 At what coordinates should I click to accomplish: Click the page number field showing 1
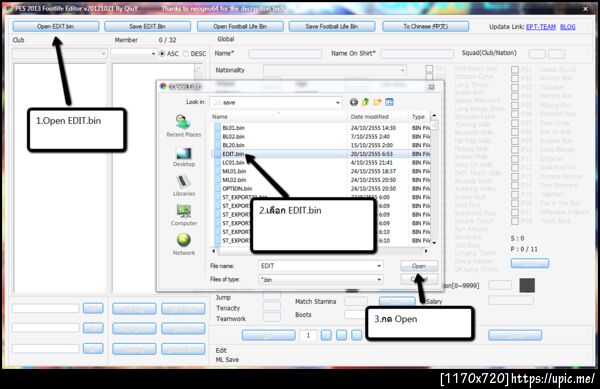click(x=308, y=335)
